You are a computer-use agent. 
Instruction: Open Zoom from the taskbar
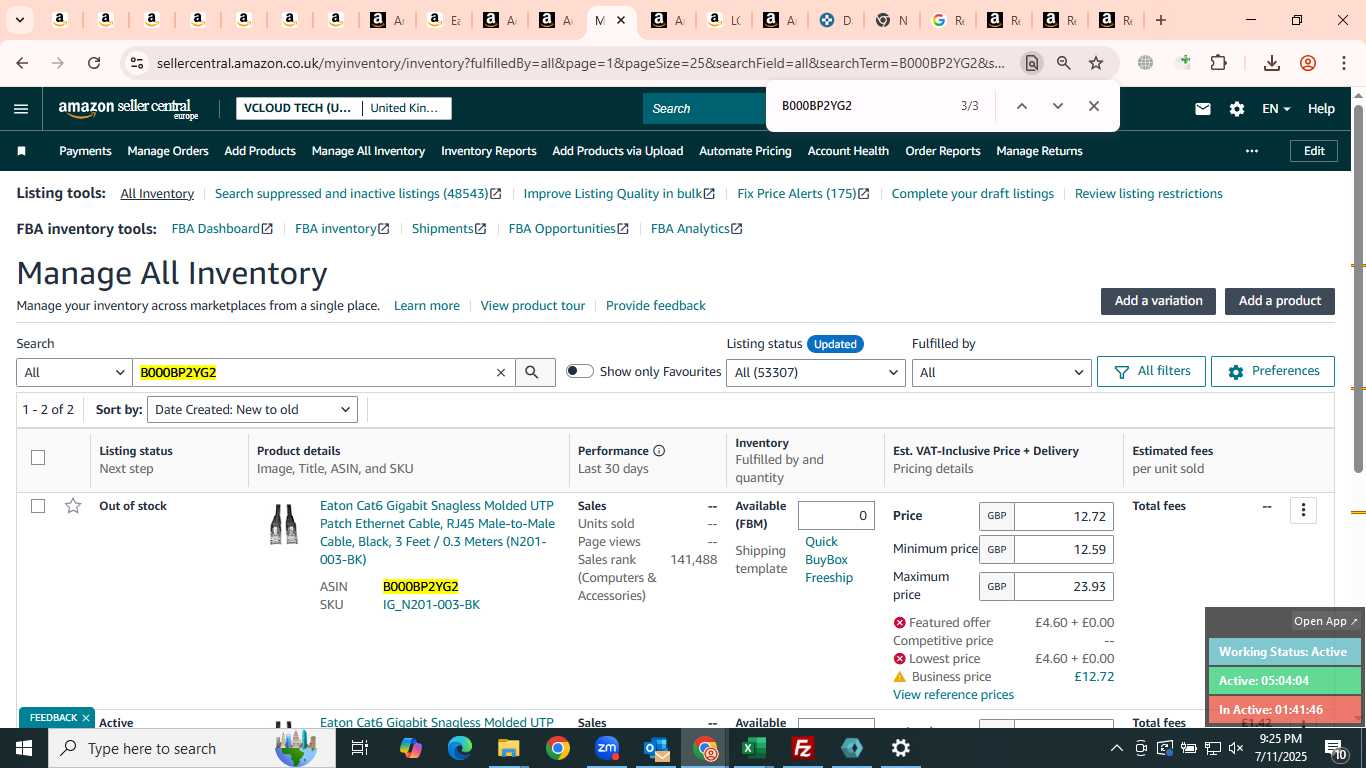[x=607, y=748]
